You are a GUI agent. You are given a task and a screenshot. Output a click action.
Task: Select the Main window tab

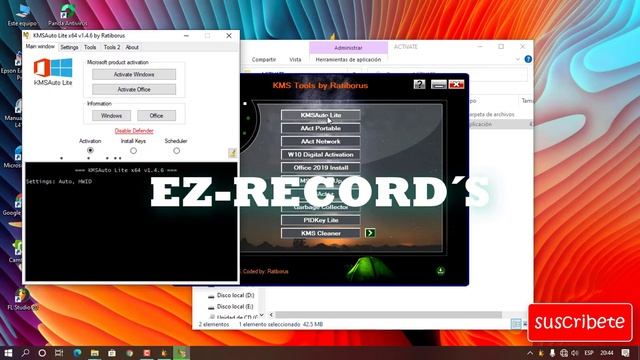click(x=40, y=47)
